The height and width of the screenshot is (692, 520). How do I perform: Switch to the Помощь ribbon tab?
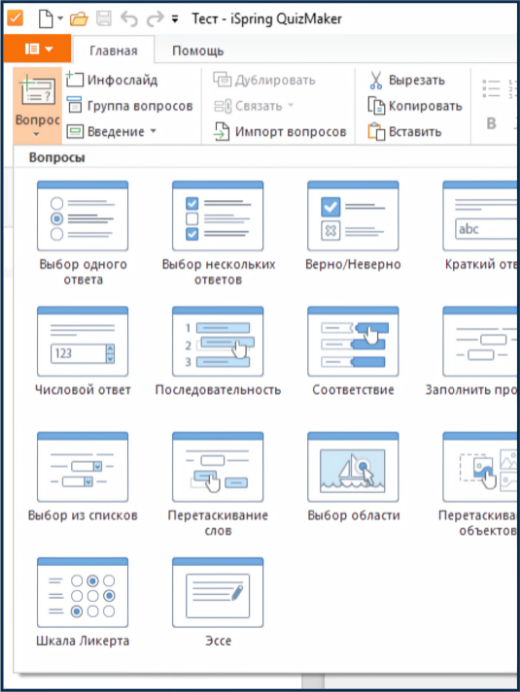point(198,51)
